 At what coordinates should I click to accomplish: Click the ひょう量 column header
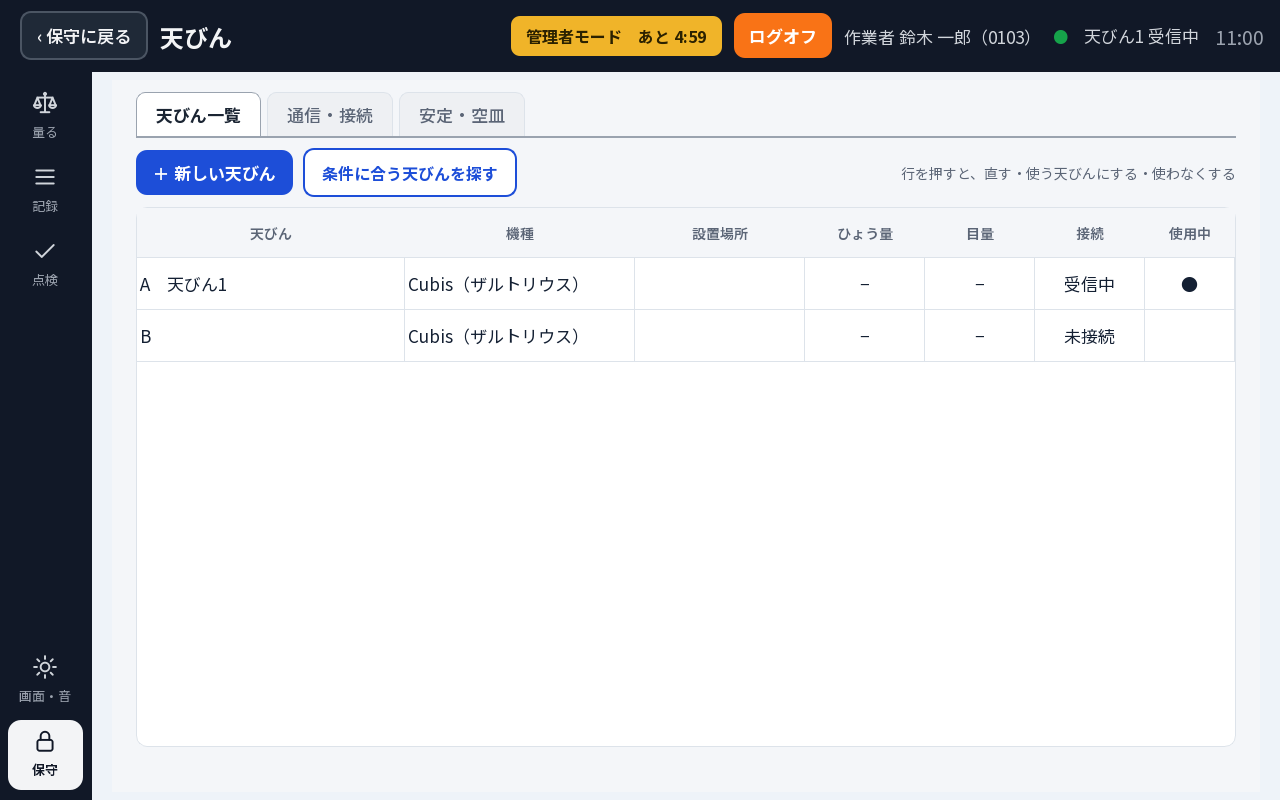[865, 233]
